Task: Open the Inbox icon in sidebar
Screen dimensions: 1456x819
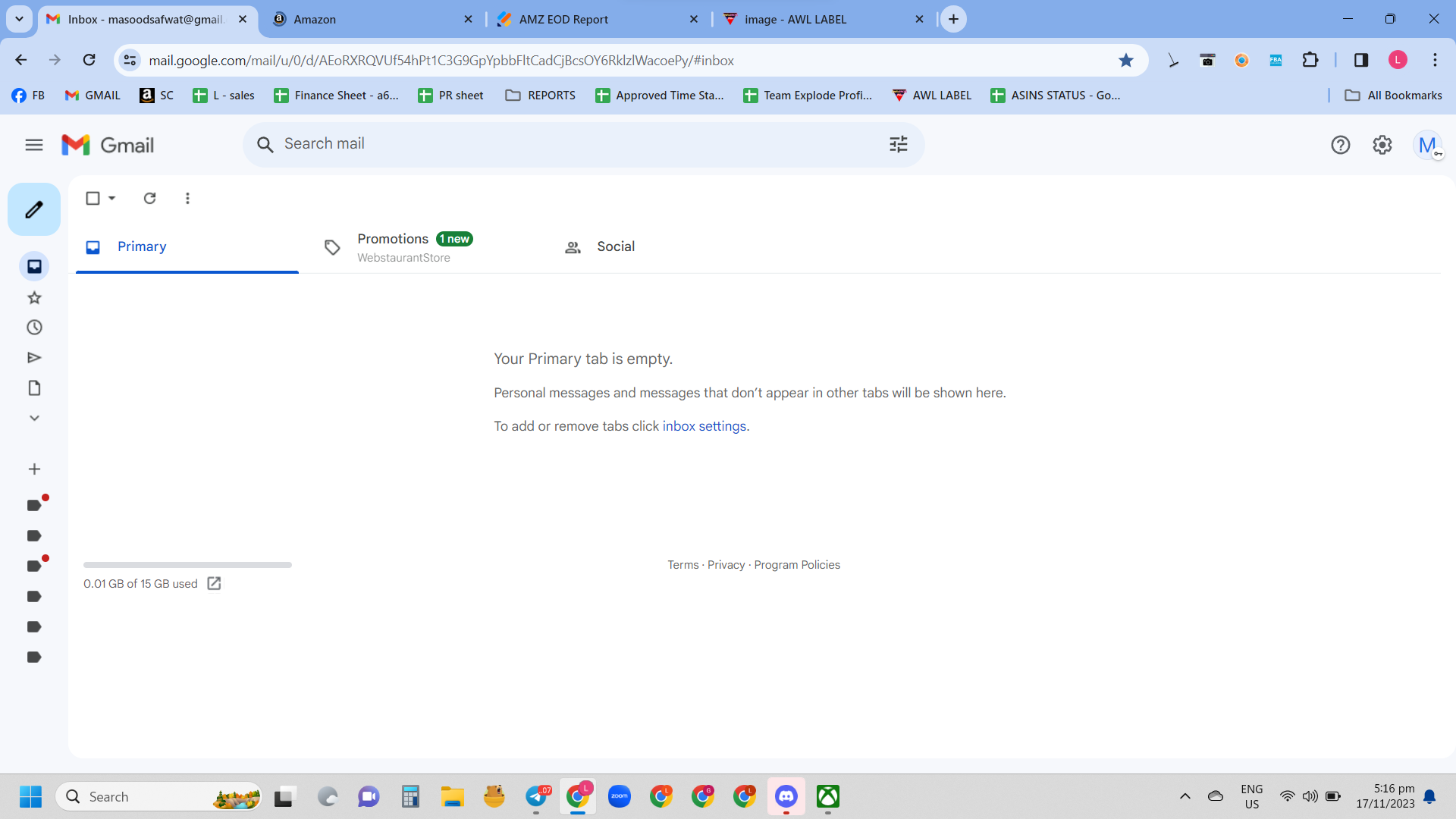Action: tap(34, 266)
